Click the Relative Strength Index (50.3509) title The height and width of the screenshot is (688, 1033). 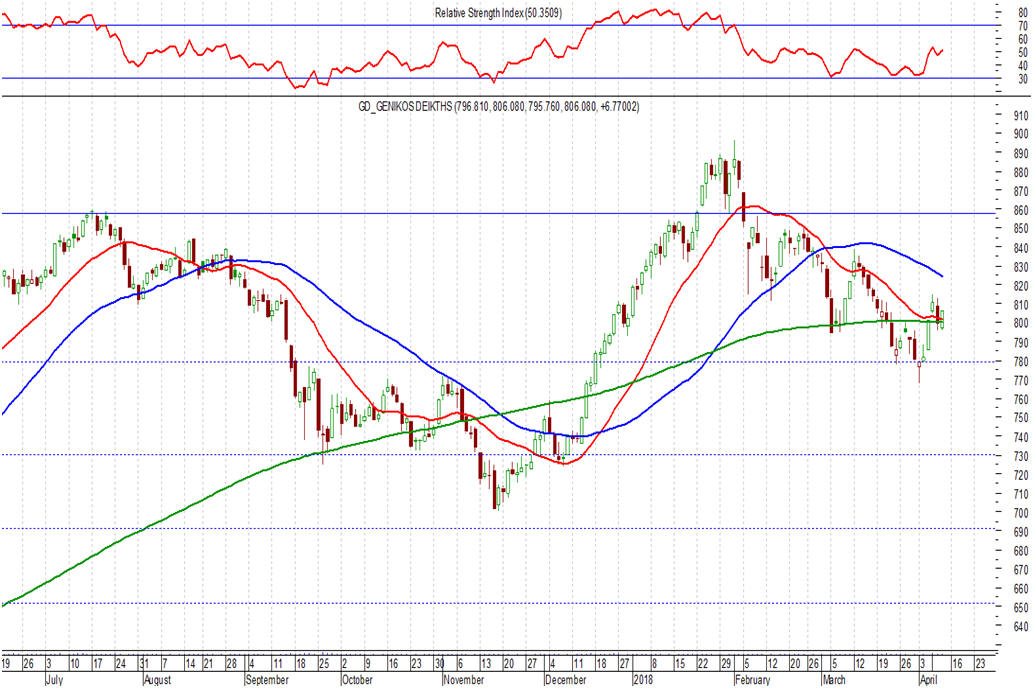point(498,13)
